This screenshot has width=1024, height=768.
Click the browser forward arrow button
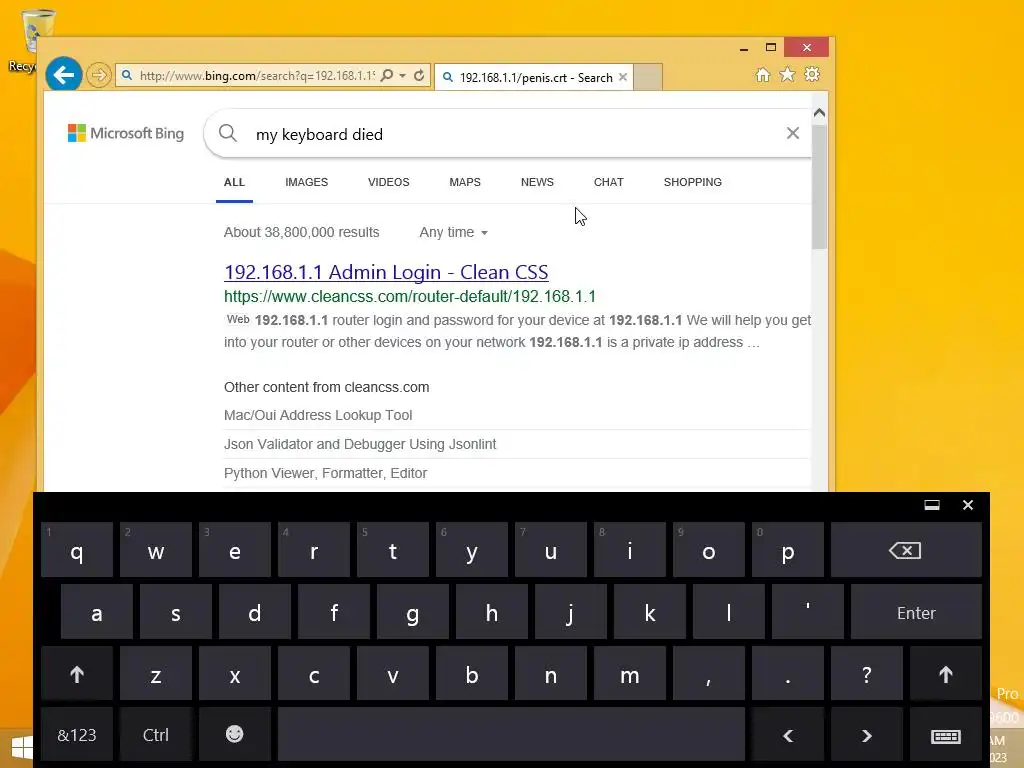pos(99,75)
